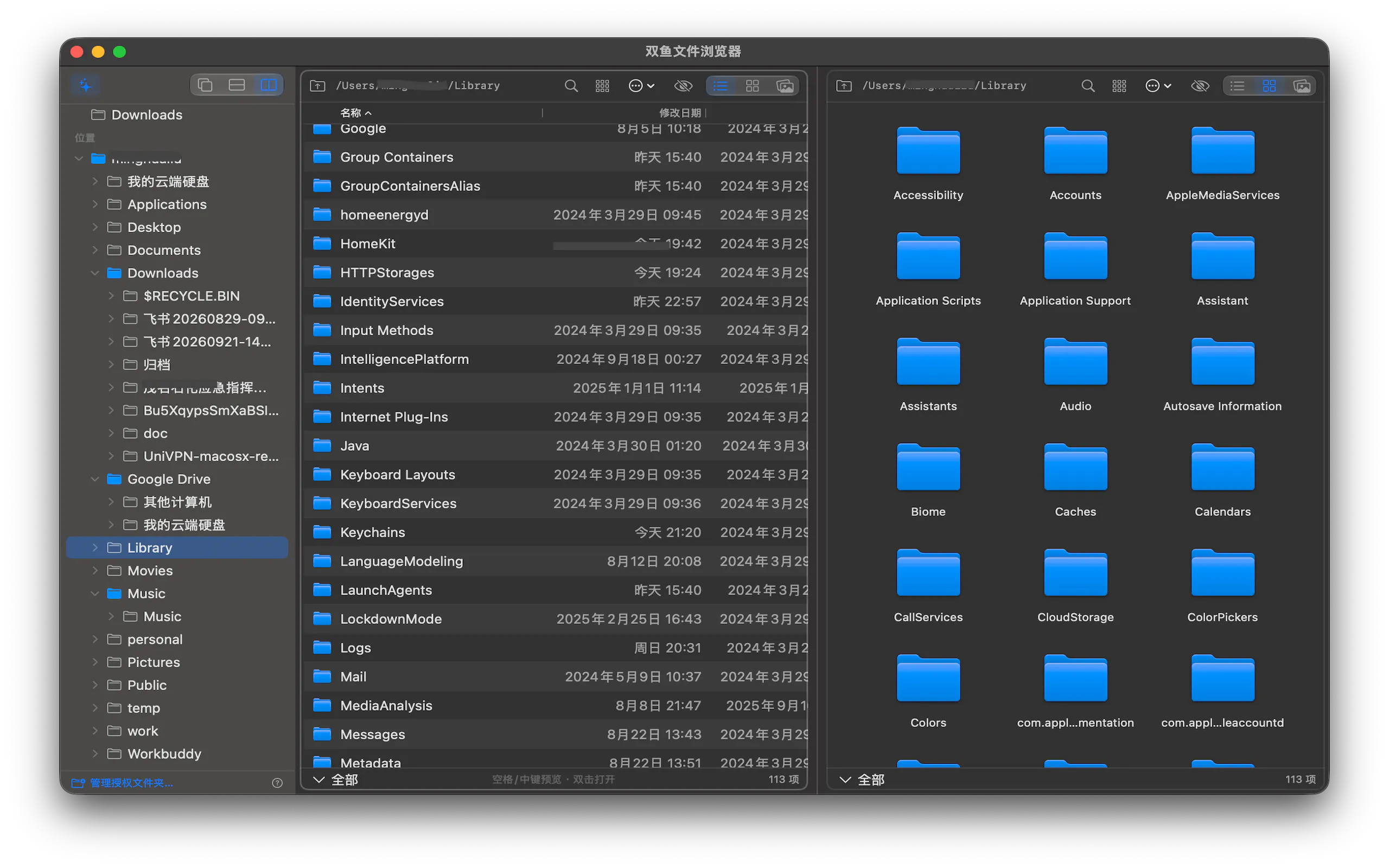Viewport: 1389px width, 868px height.
Task: Select Workbuddy folder in sidebar
Action: click(x=163, y=754)
